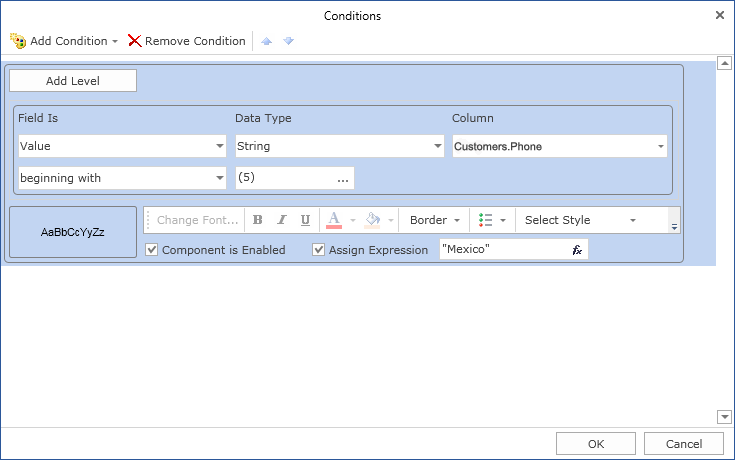Click the Add Condition toolbar button
735x460 pixels.
tap(62, 41)
